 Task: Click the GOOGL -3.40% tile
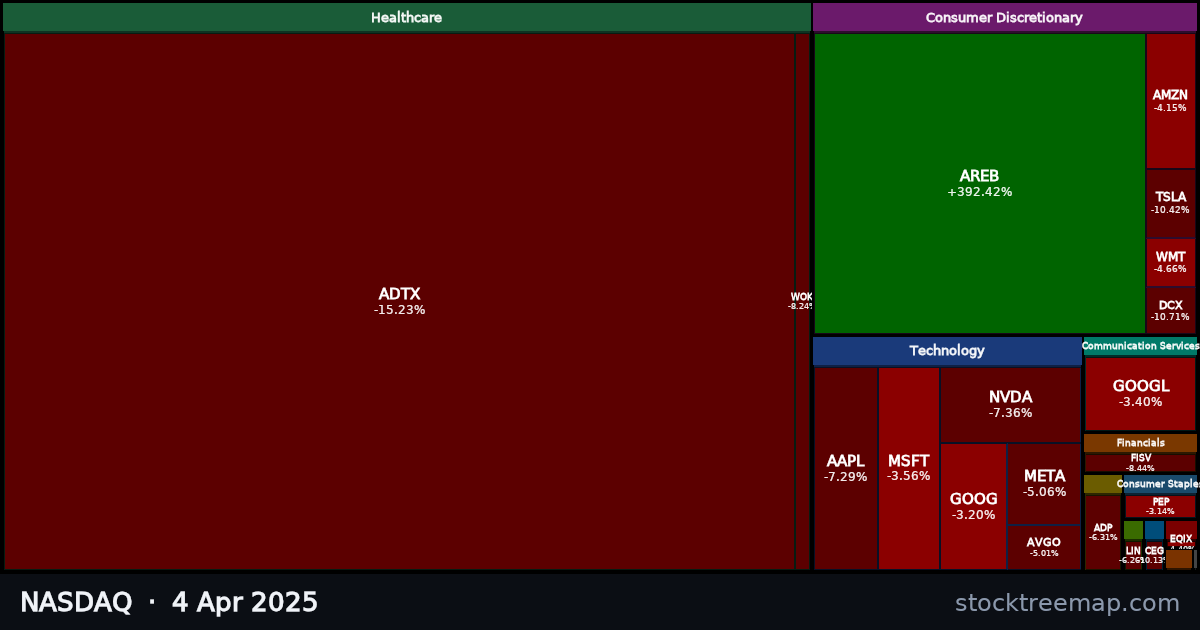click(1140, 393)
